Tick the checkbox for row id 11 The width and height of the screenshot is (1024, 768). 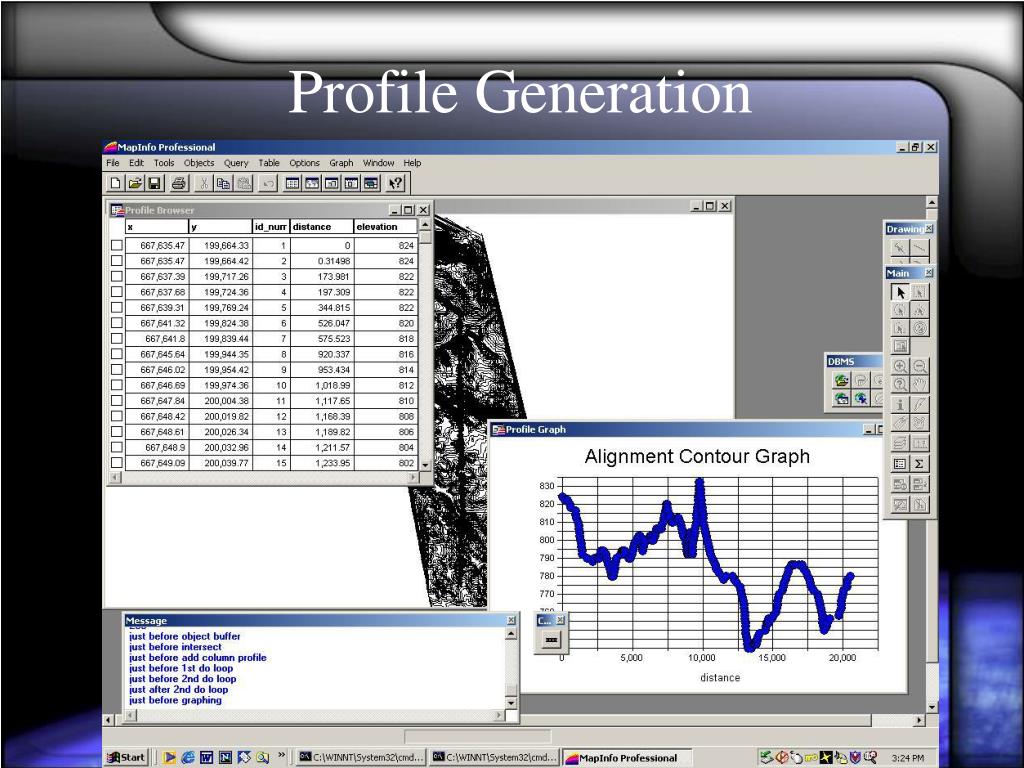(116, 400)
